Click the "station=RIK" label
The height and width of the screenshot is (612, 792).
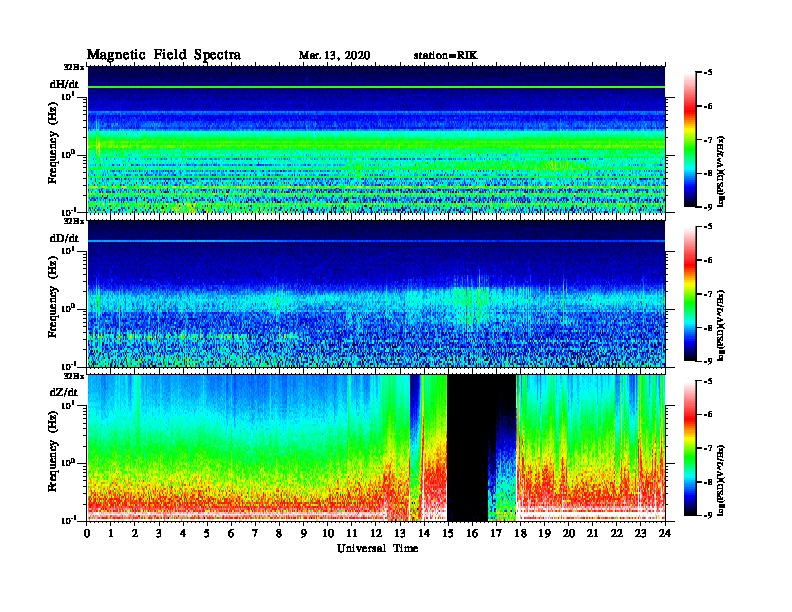(x=445, y=56)
